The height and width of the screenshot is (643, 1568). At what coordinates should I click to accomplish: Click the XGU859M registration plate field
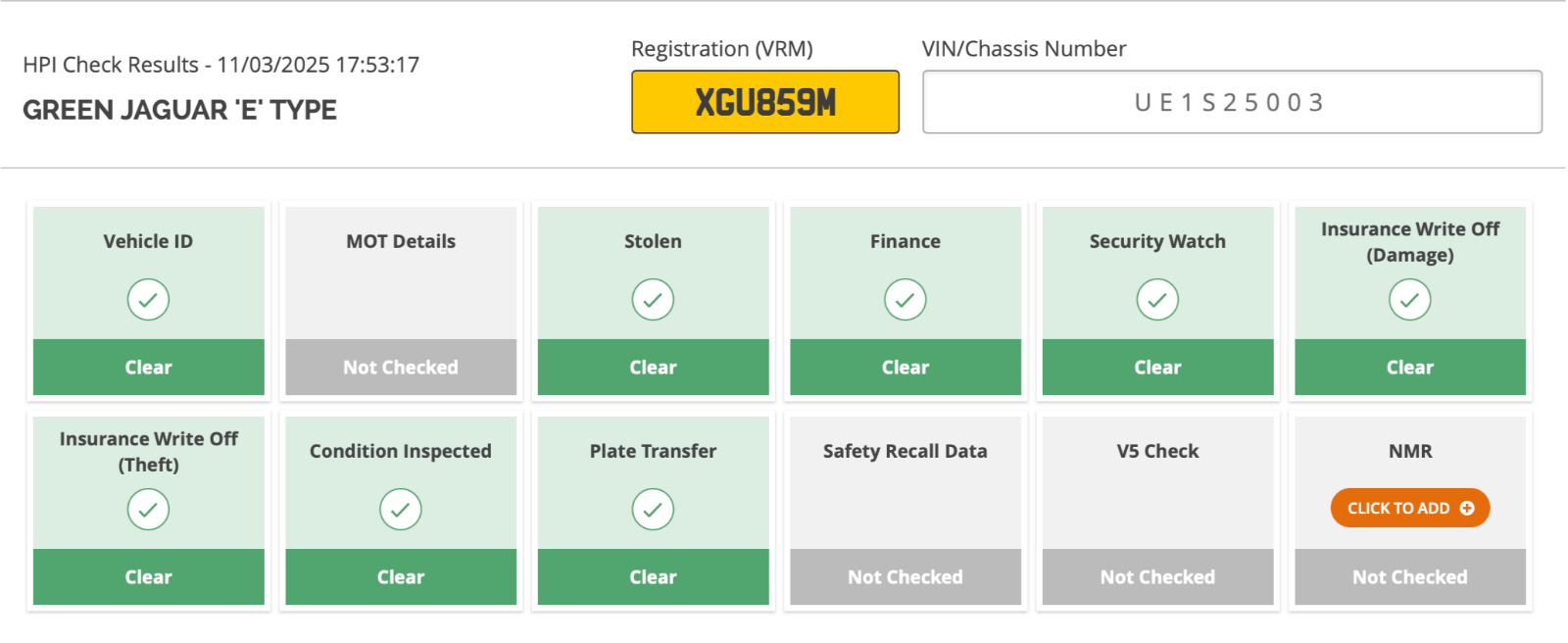tap(765, 102)
